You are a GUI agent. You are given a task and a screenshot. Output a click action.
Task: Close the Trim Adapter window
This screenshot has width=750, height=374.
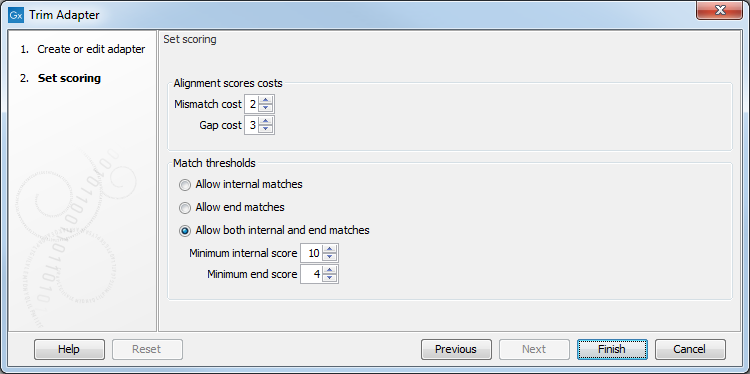pos(719,10)
